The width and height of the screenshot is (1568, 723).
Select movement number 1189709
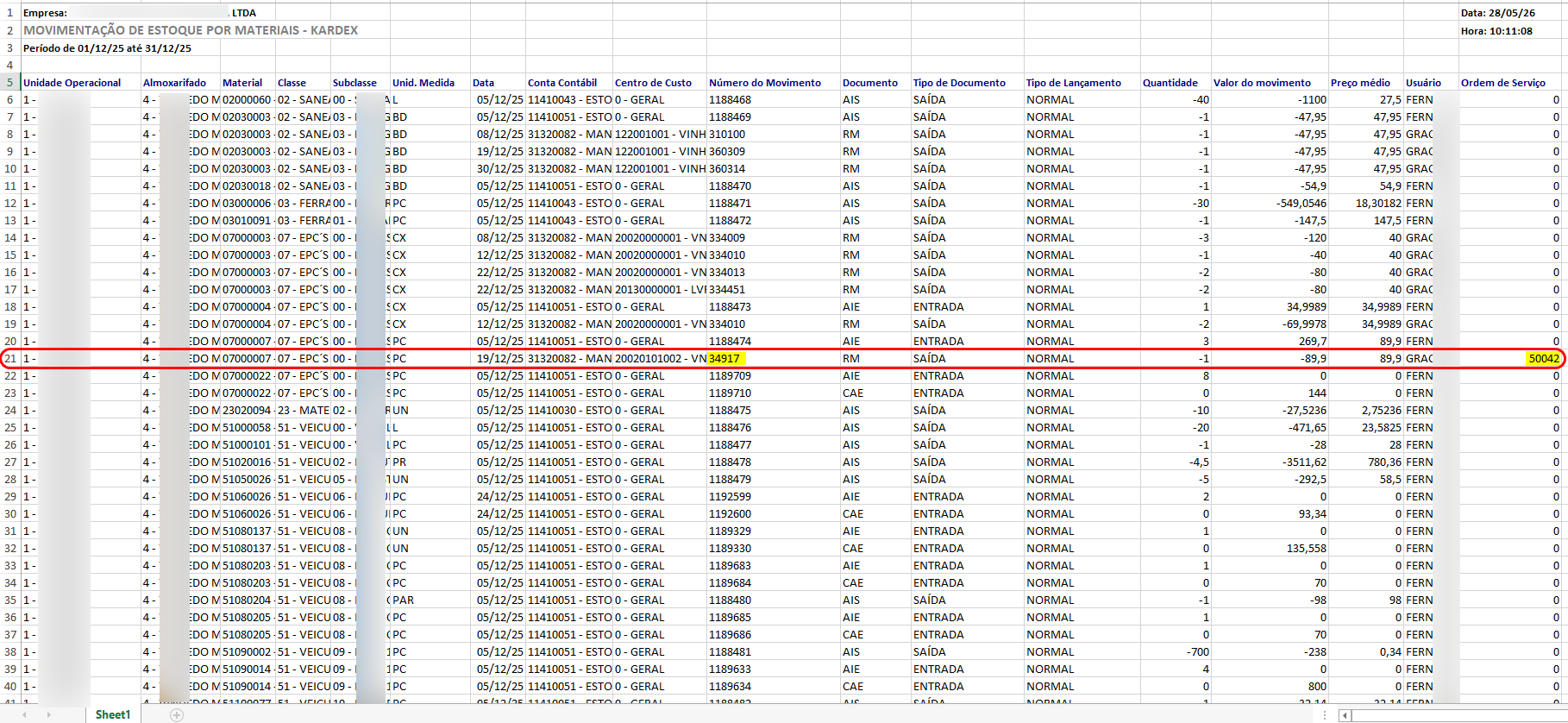click(730, 376)
